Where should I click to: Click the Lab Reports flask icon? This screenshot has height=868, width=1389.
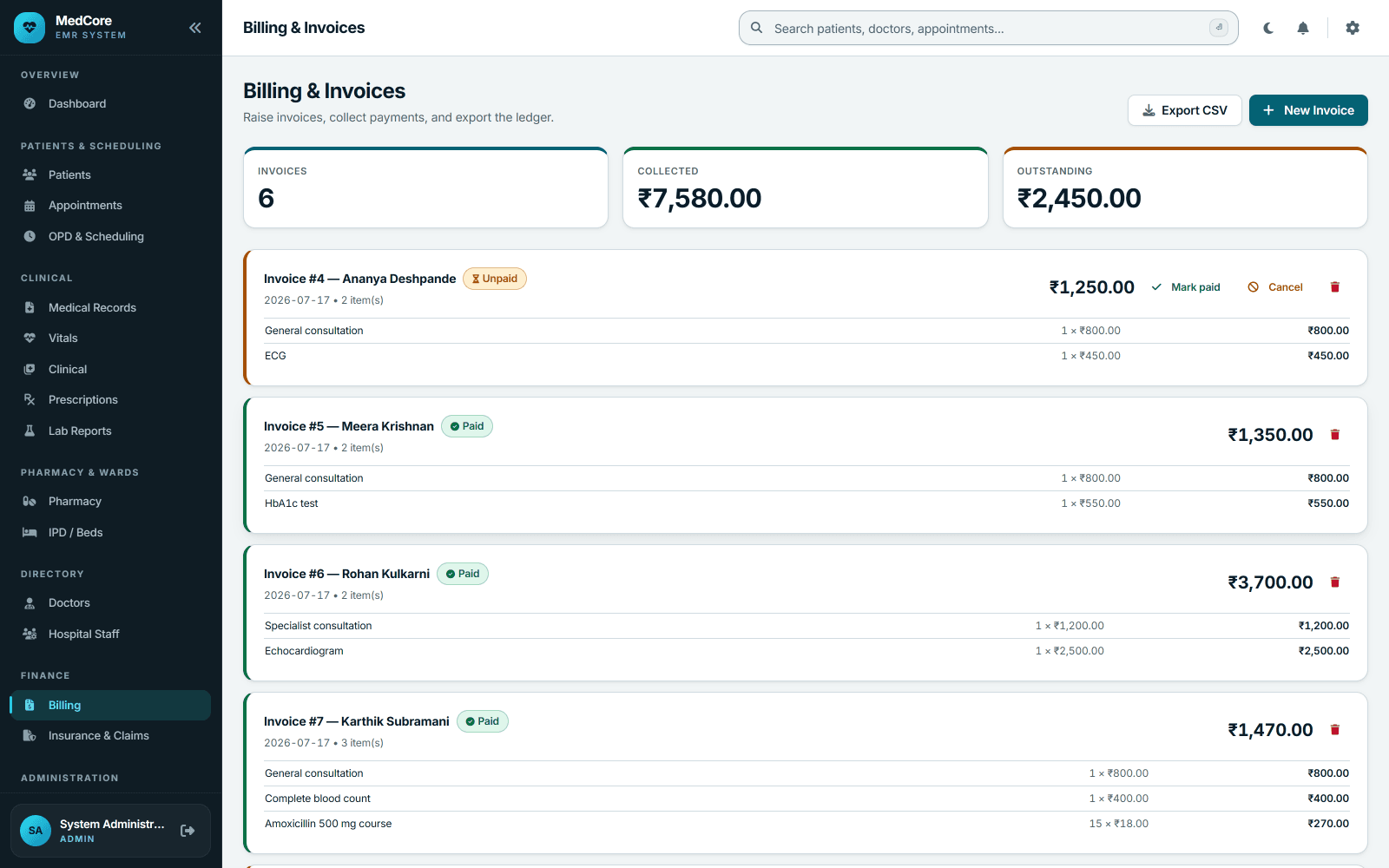(x=30, y=431)
